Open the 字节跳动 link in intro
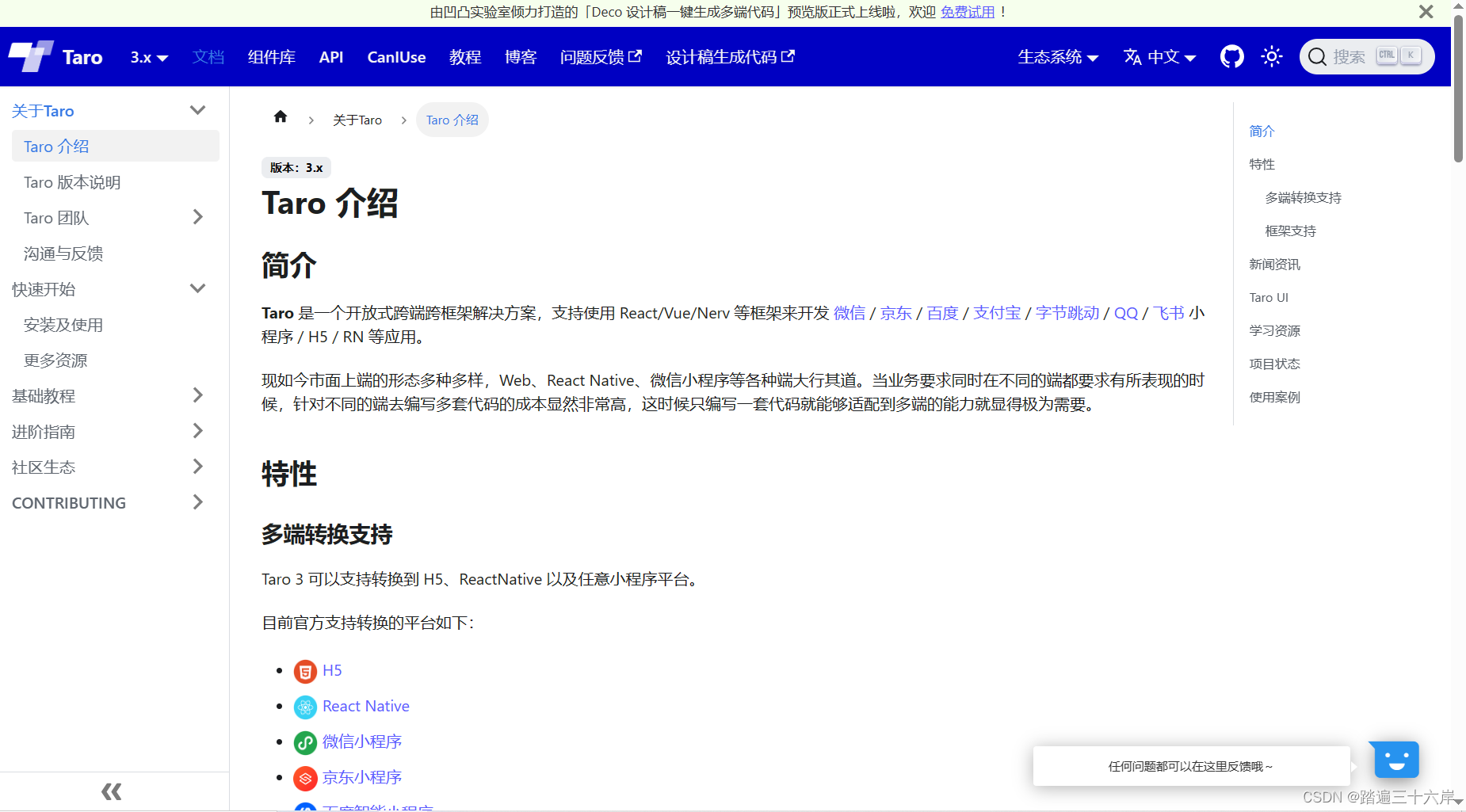The width and height of the screenshot is (1466, 812). [x=1067, y=313]
